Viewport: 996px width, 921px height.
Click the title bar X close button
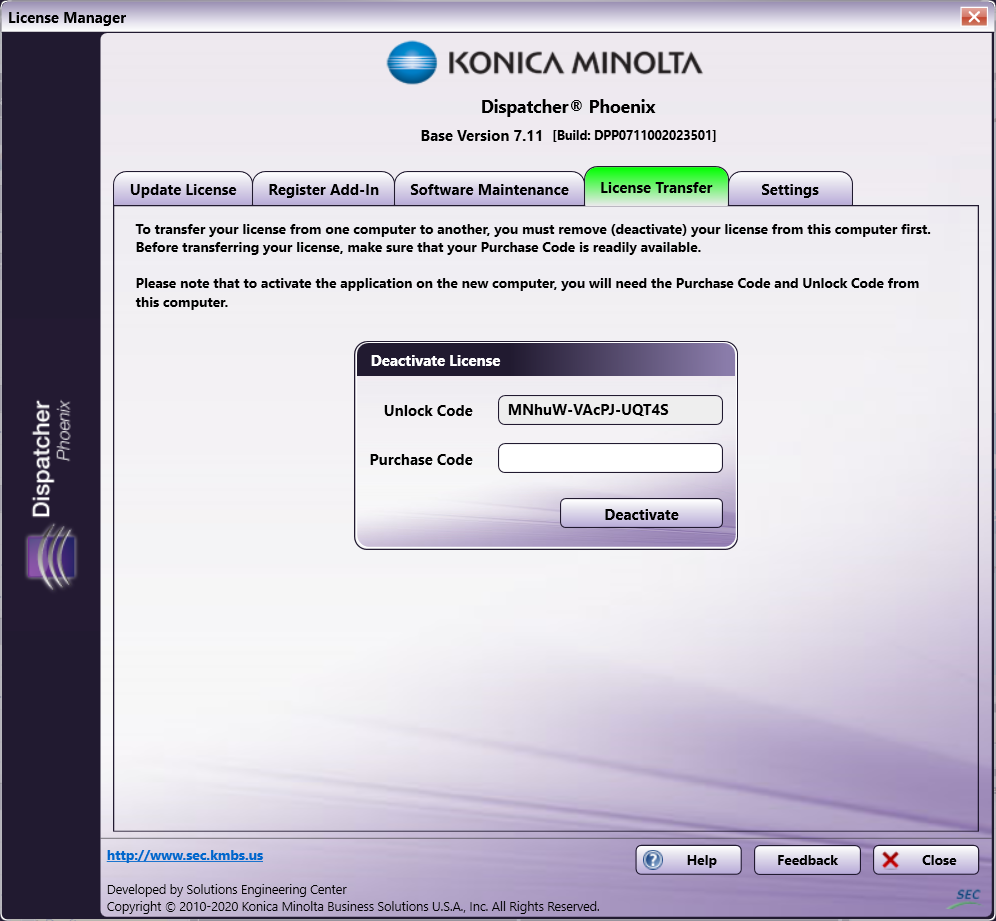(973, 17)
